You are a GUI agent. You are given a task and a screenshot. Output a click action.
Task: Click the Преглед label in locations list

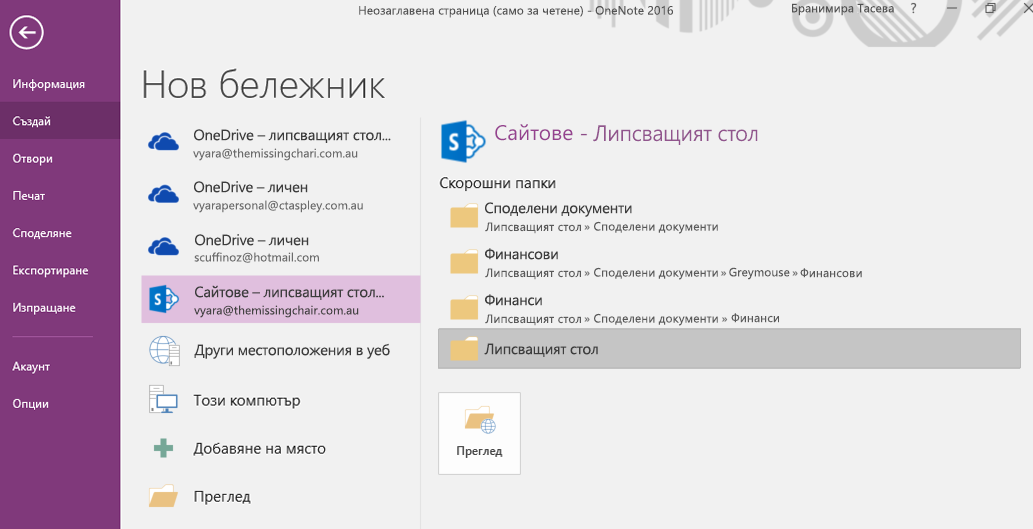[222, 497]
